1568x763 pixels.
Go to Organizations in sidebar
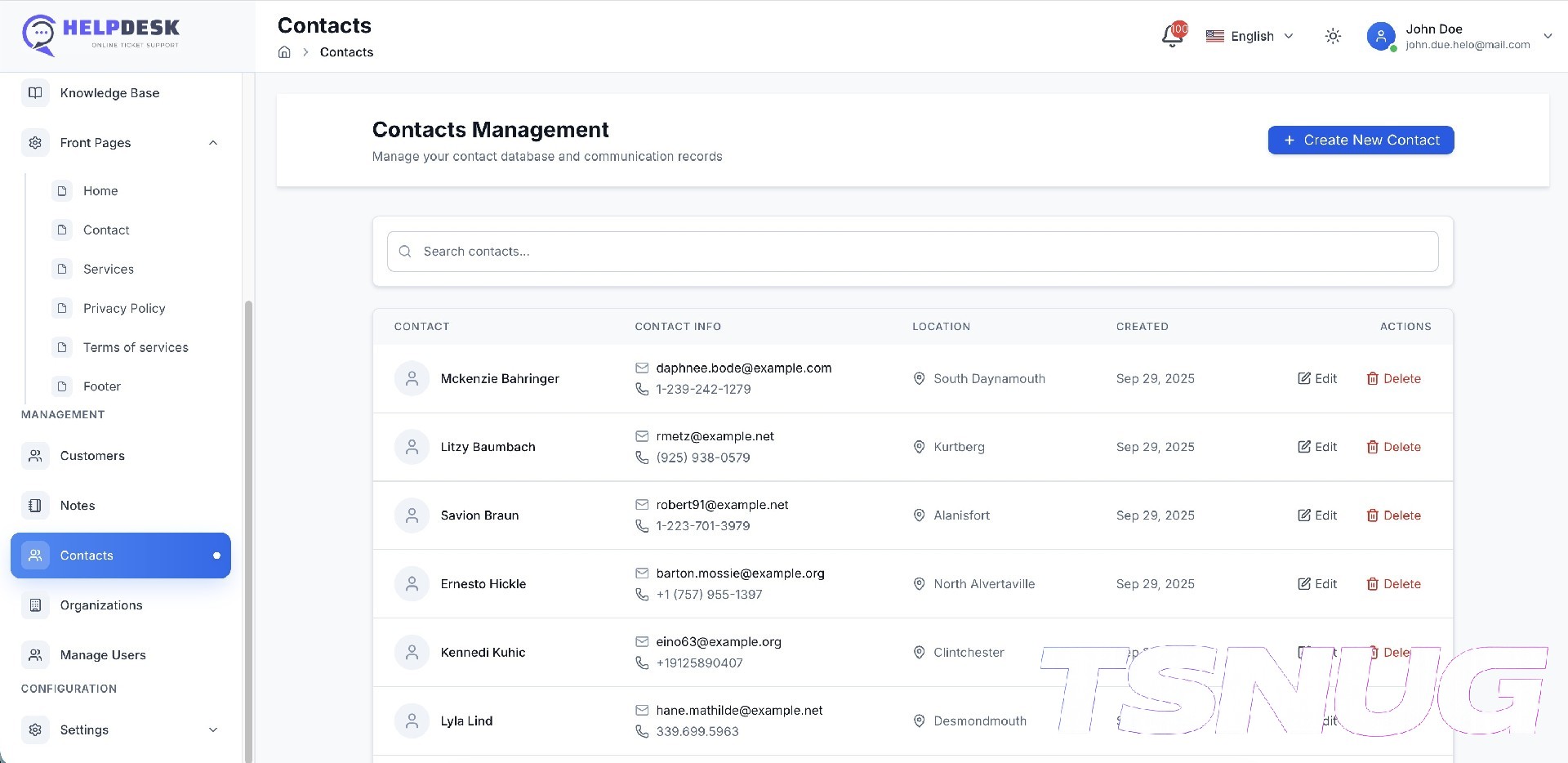(x=101, y=605)
